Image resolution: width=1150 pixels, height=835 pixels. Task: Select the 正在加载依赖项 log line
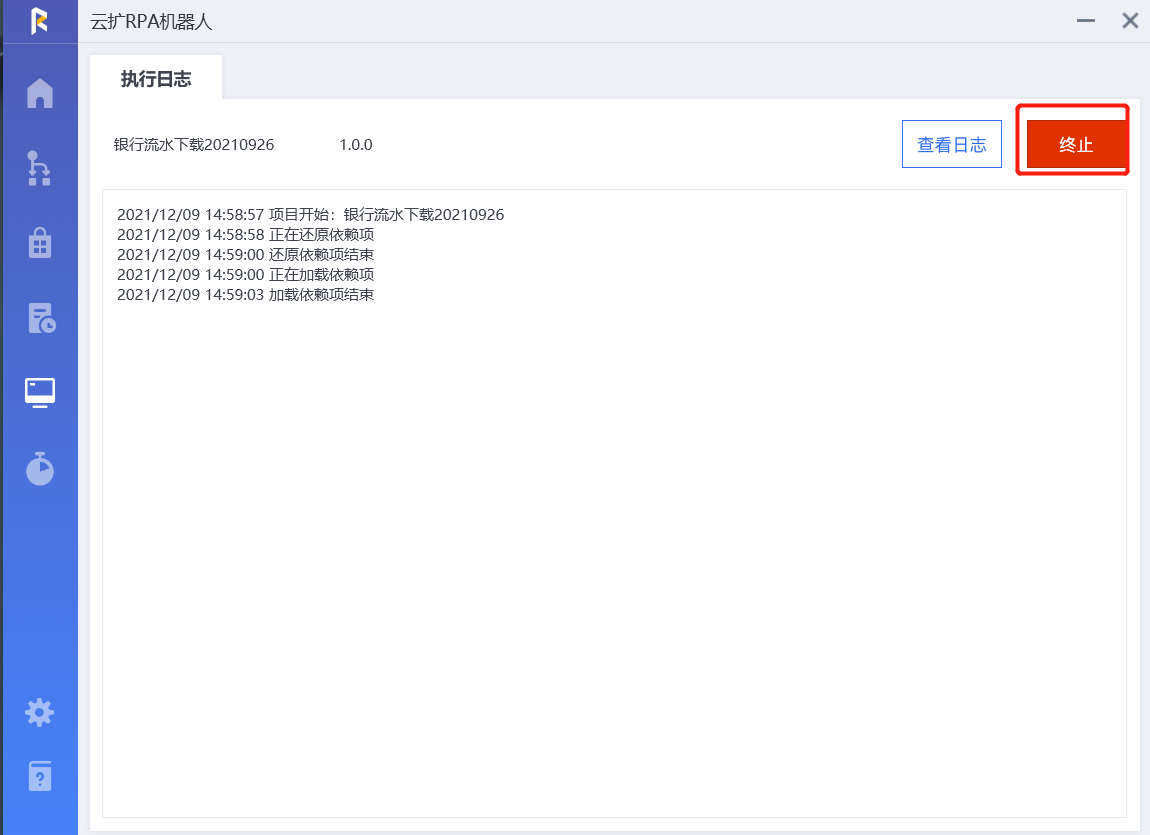point(245,275)
